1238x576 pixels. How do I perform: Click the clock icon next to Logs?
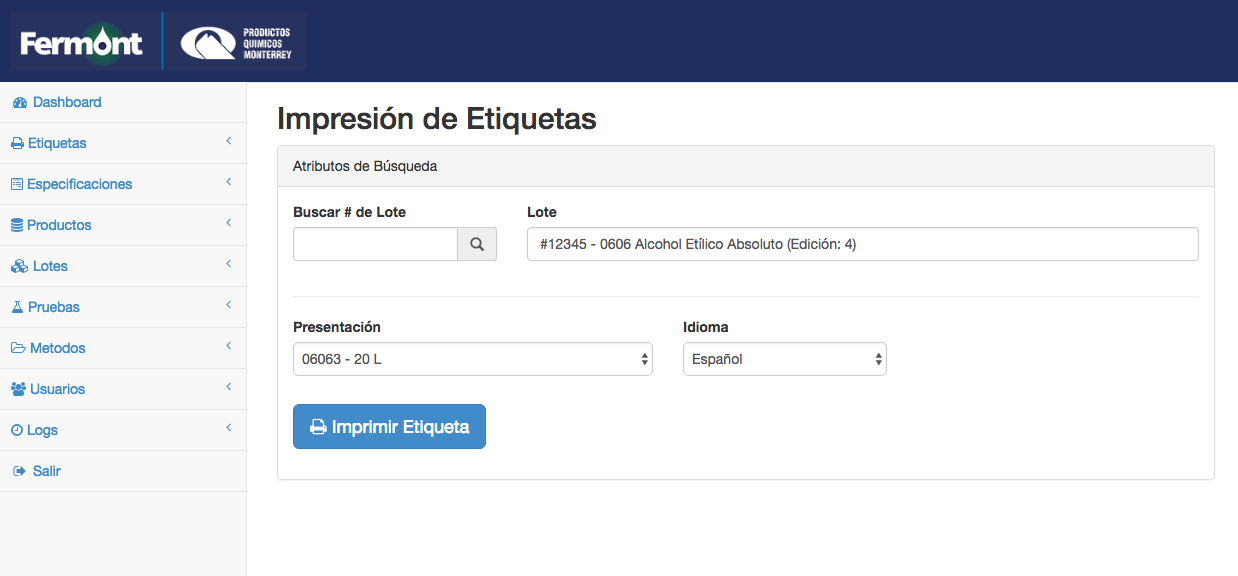tap(17, 430)
